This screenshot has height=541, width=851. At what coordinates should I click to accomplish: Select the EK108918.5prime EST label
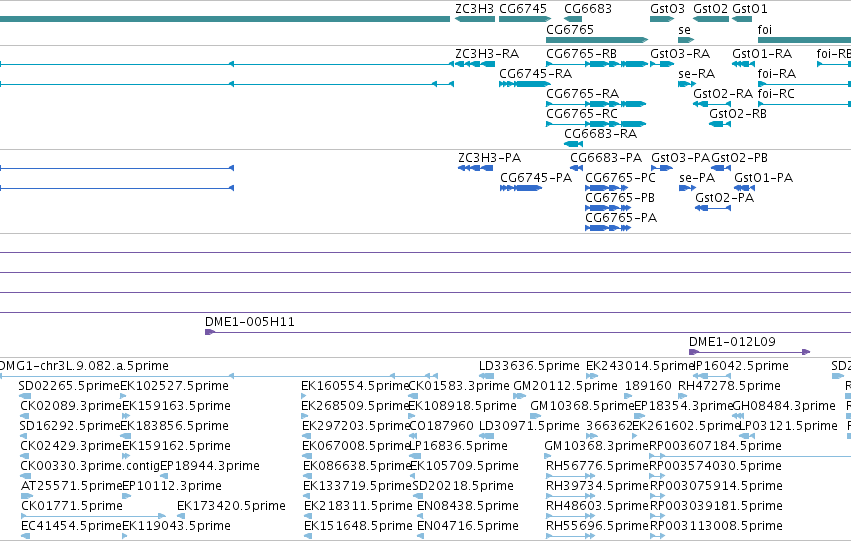pyautogui.click(x=462, y=406)
